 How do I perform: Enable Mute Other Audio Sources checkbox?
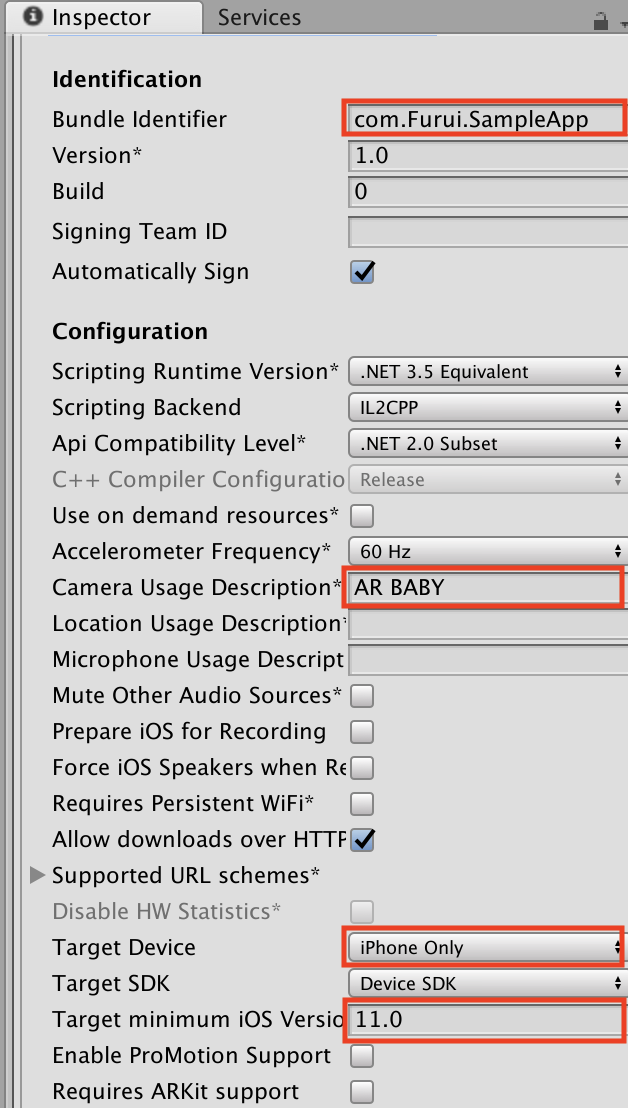(x=362, y=696)
